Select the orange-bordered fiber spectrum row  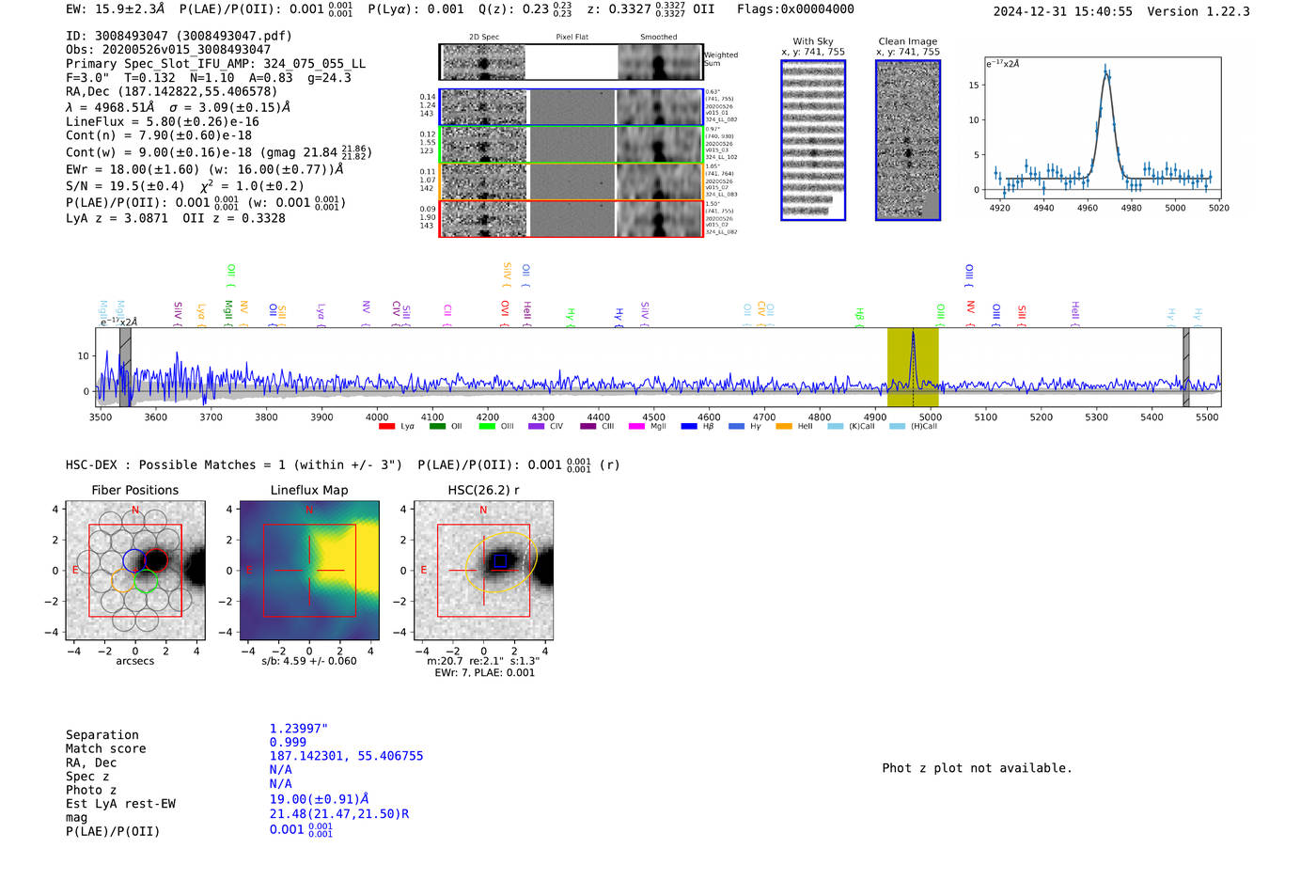(571, 181)
